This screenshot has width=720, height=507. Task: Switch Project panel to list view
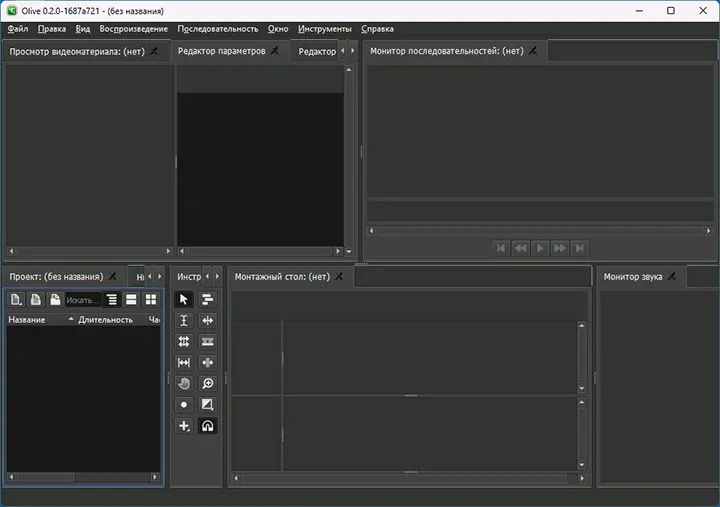pos(131,299)
